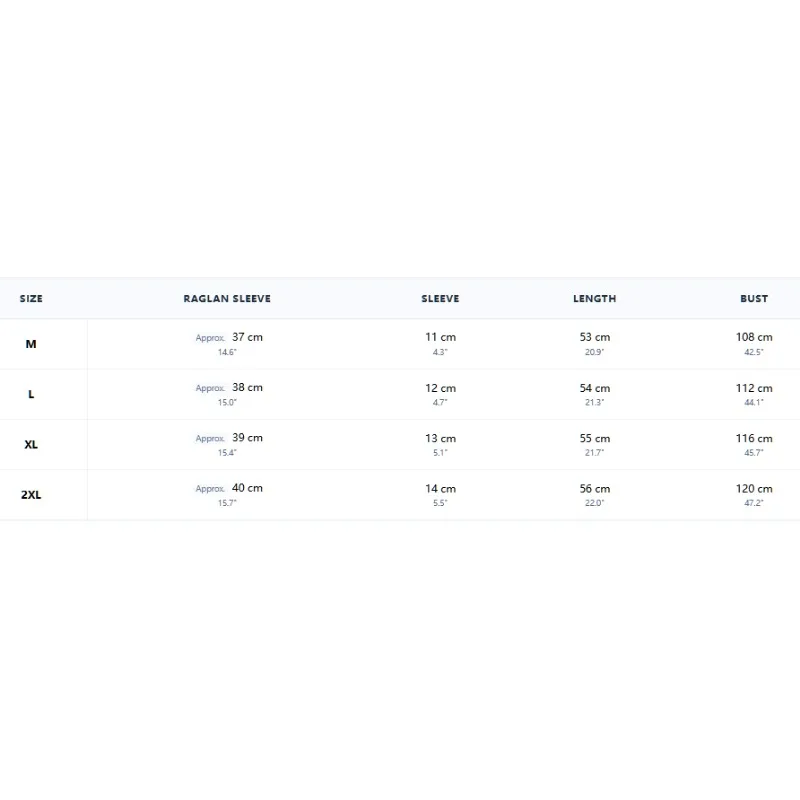Click the 37 cm raglan sleeve value
The image size is (800, 800).
[x=247, y=337]
